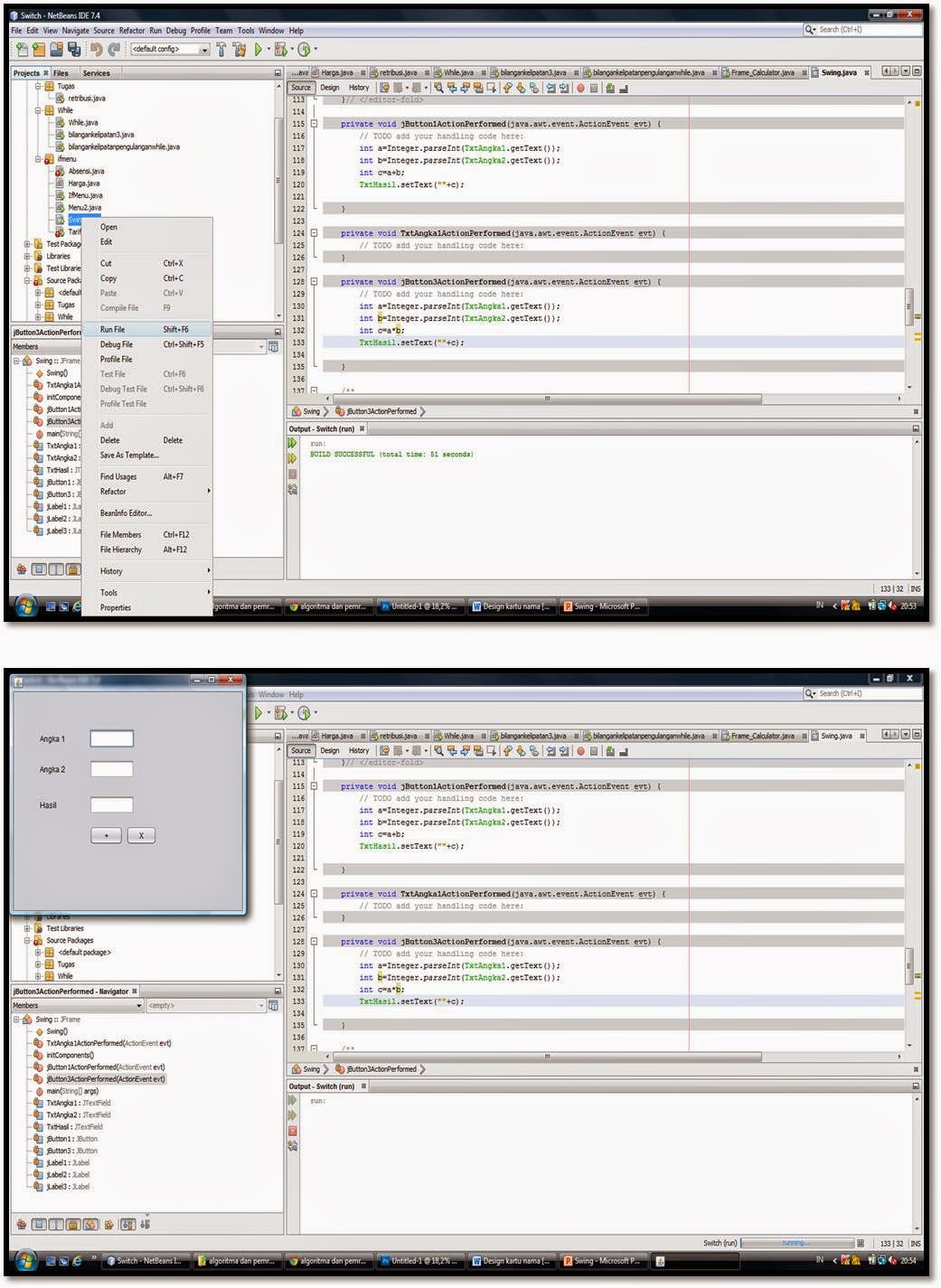Click the Clean and Build hammer icon
This screenshot has width=941, height=1288.
coord(239,47)
